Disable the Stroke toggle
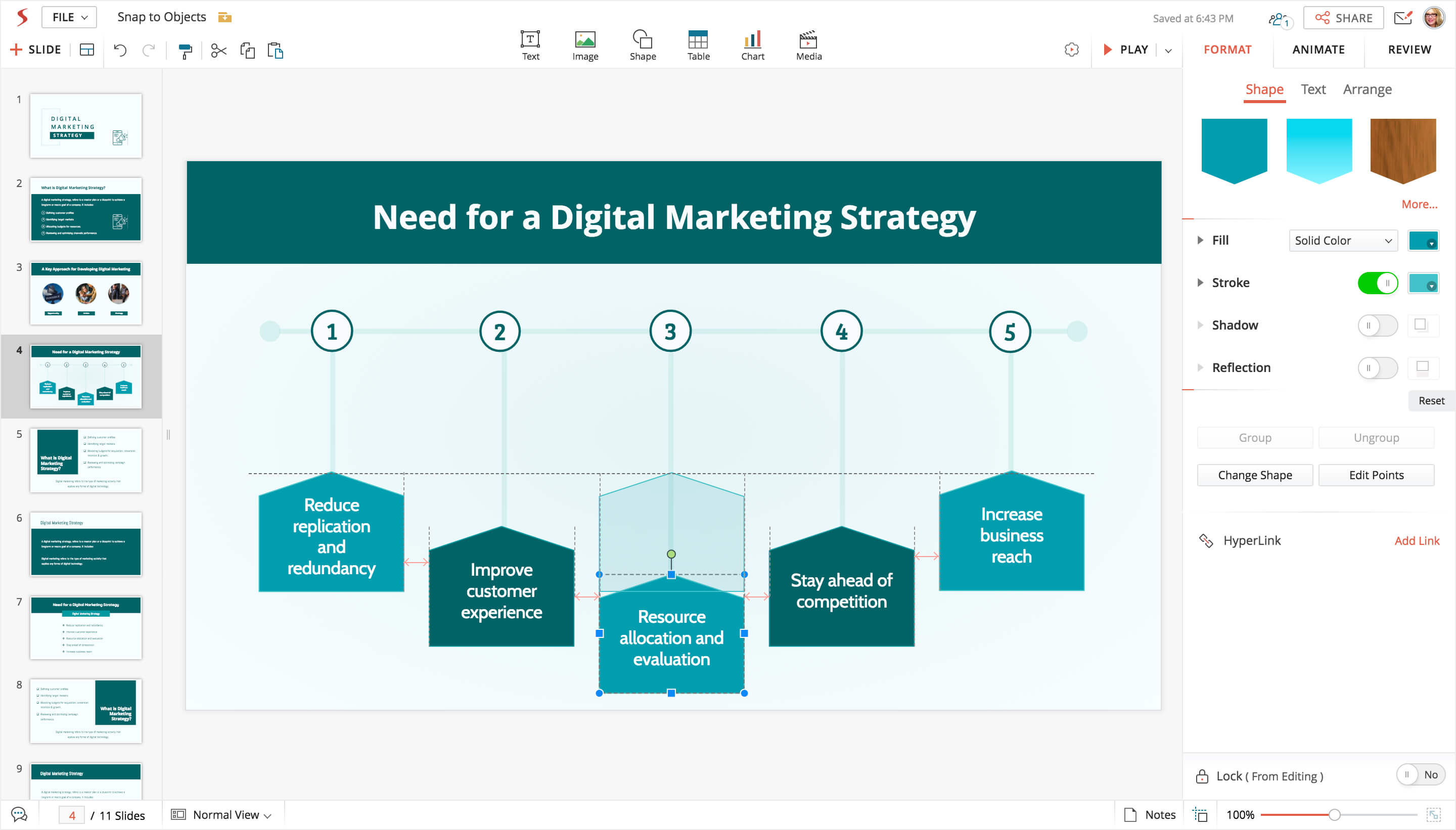This screenshot has height=830, width=1456. pyautogui.click(x=1377, y=283)
